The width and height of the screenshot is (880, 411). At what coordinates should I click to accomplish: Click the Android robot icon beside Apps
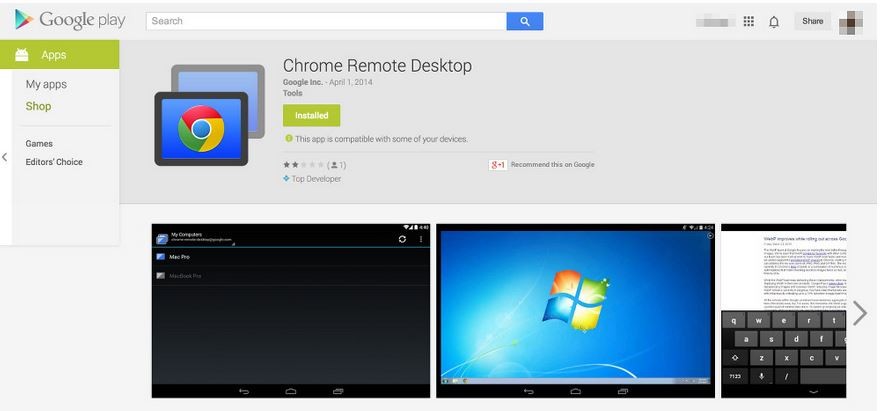click(x=22, y=54)
